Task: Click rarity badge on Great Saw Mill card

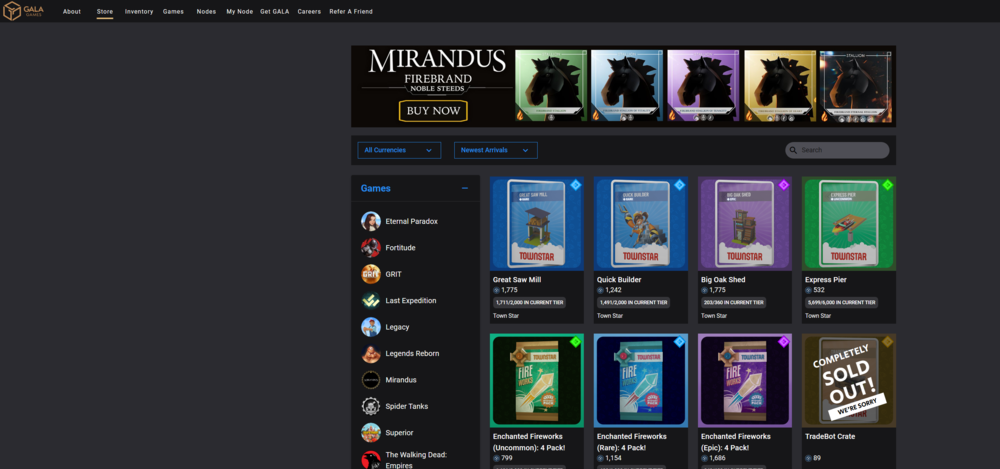Action: 575,185
